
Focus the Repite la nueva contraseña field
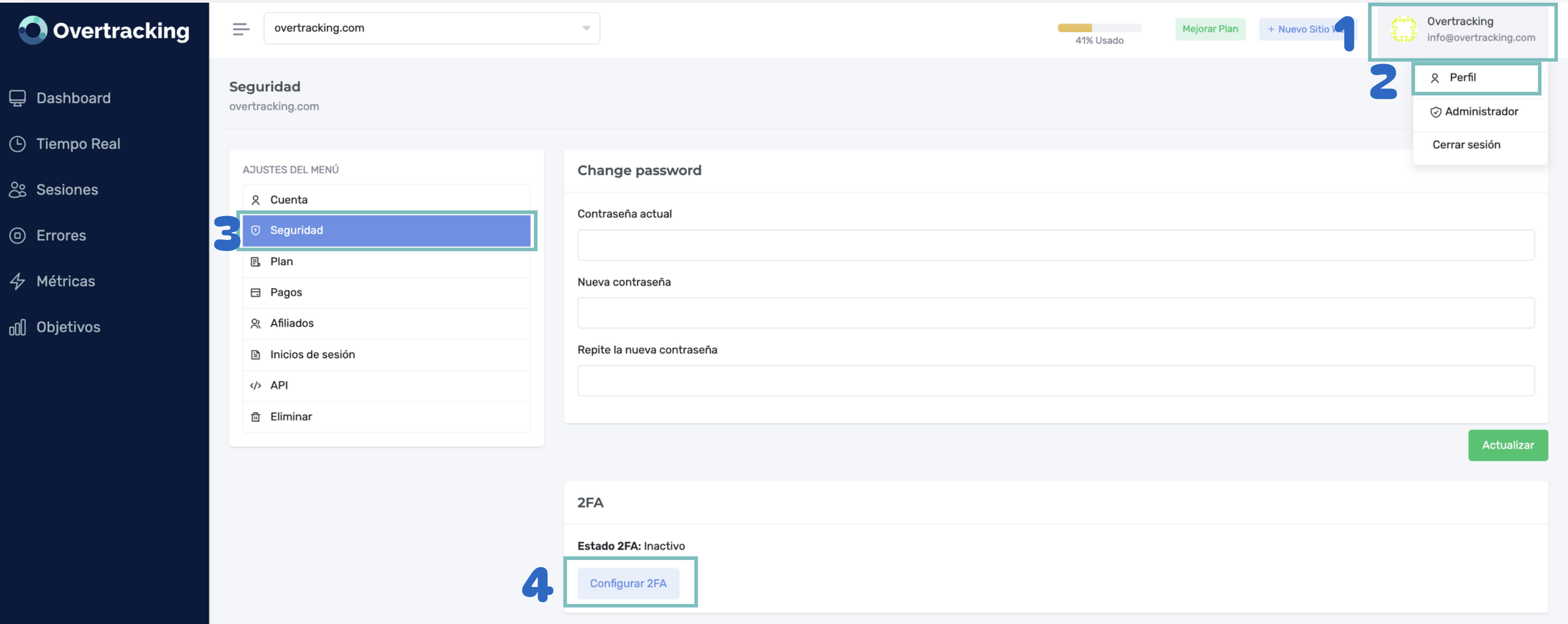[1055, 381]
